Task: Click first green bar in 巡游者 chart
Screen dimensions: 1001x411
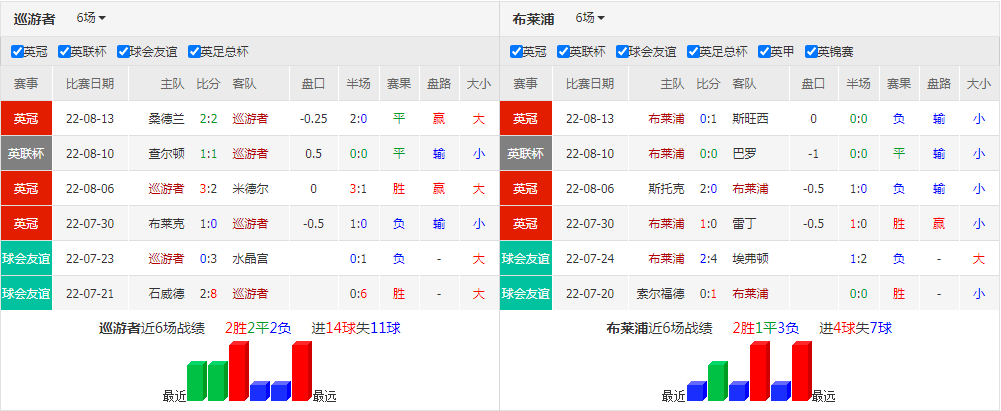Action: coord(197,381)
